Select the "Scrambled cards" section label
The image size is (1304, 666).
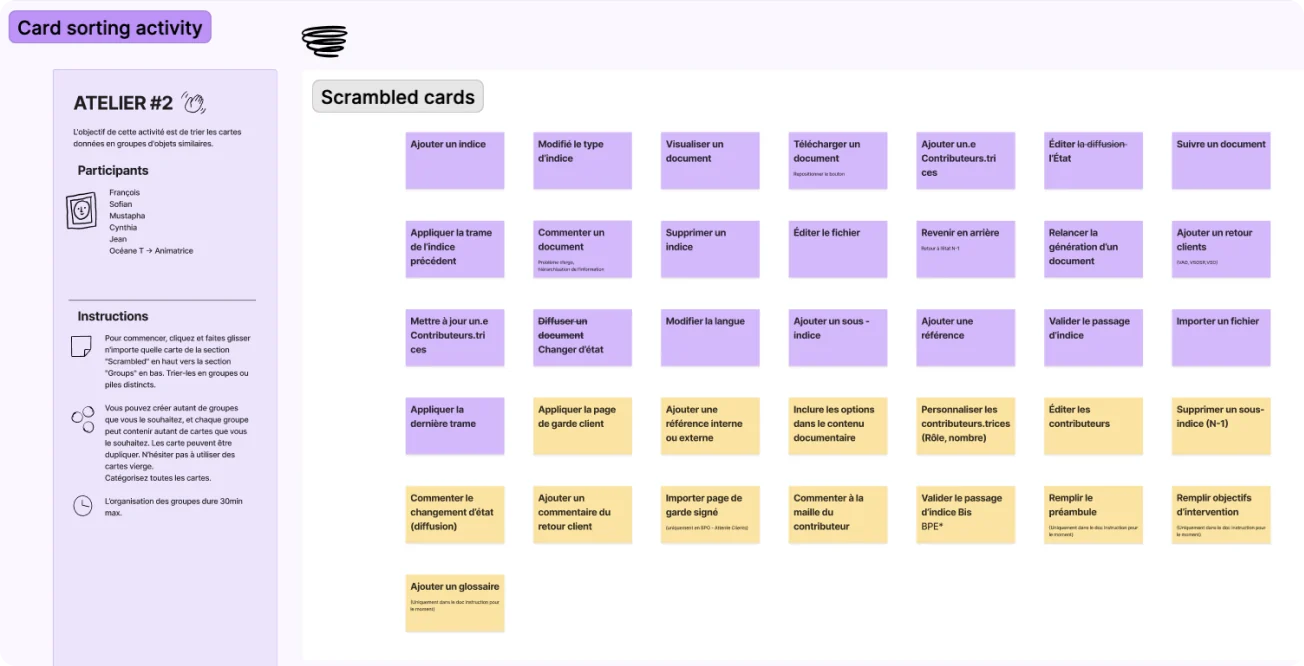398,97
